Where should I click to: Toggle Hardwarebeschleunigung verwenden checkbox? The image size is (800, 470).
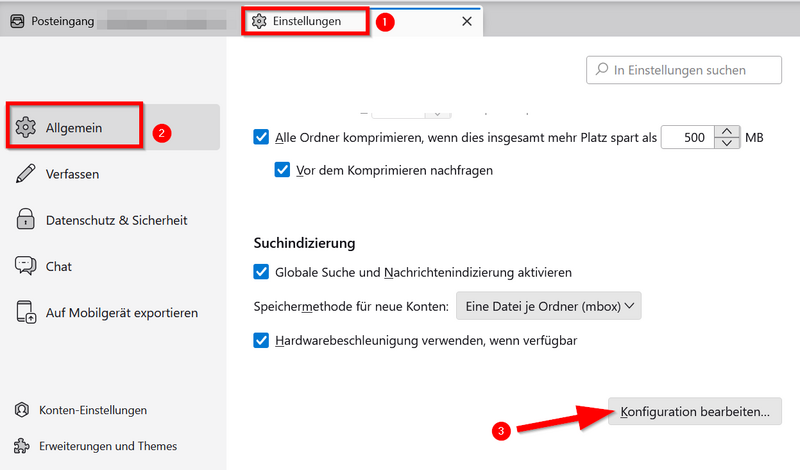[261, 340]
